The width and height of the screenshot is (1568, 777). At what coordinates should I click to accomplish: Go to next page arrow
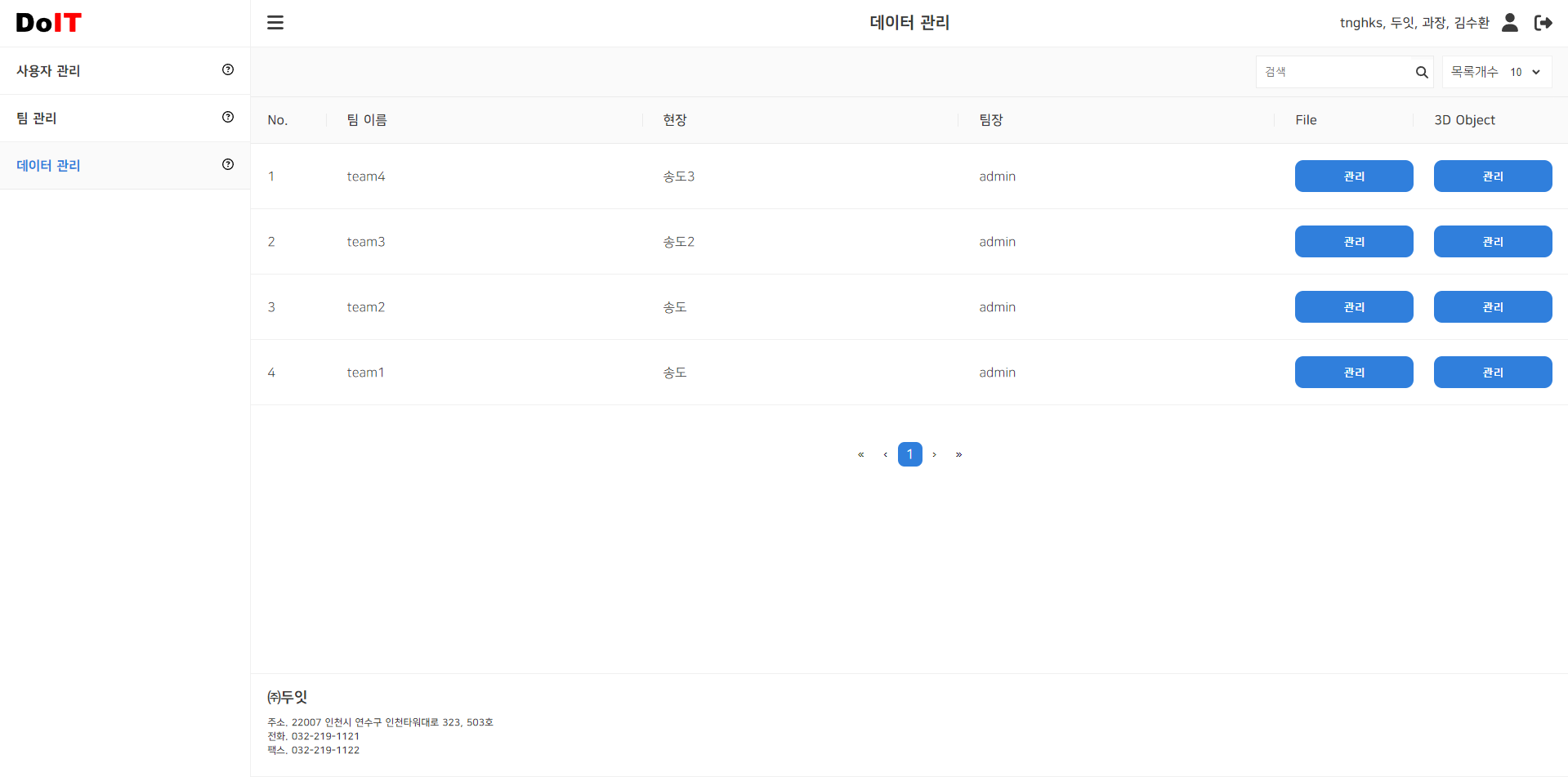tap(934, 454)
